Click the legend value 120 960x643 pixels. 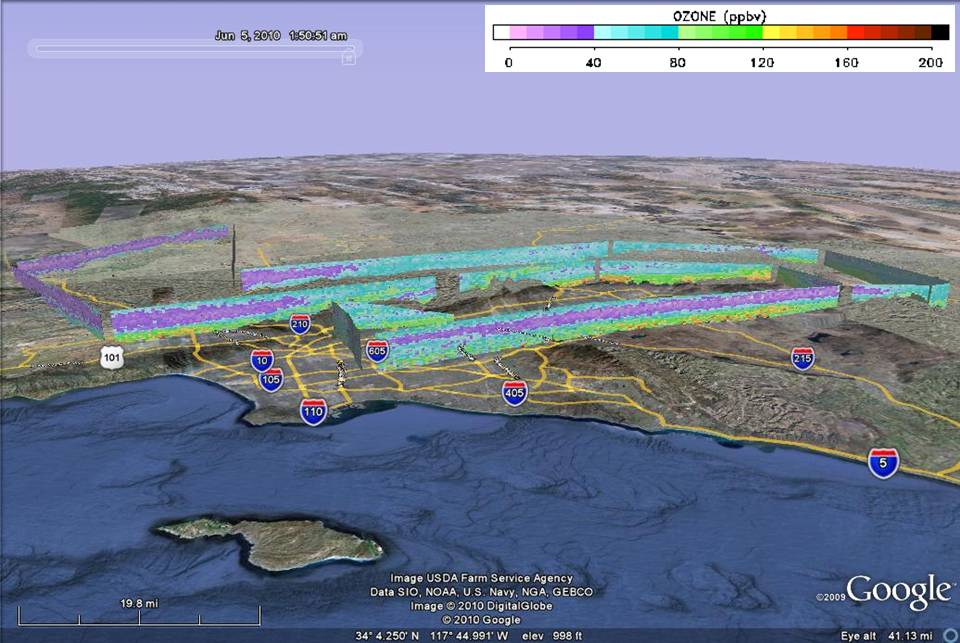(762, 62)
